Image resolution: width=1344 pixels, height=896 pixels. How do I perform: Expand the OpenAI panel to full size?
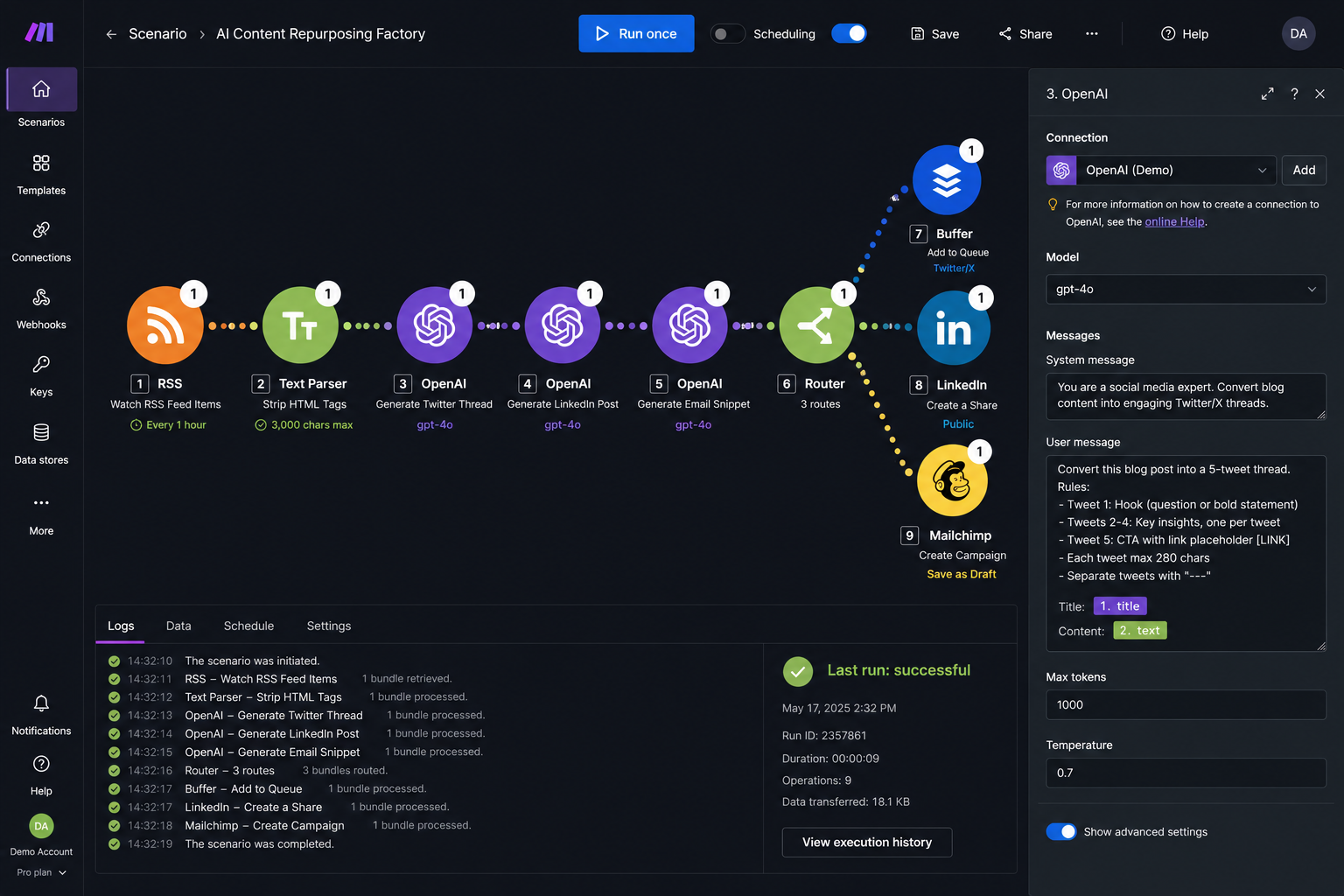pos(1267,94)
